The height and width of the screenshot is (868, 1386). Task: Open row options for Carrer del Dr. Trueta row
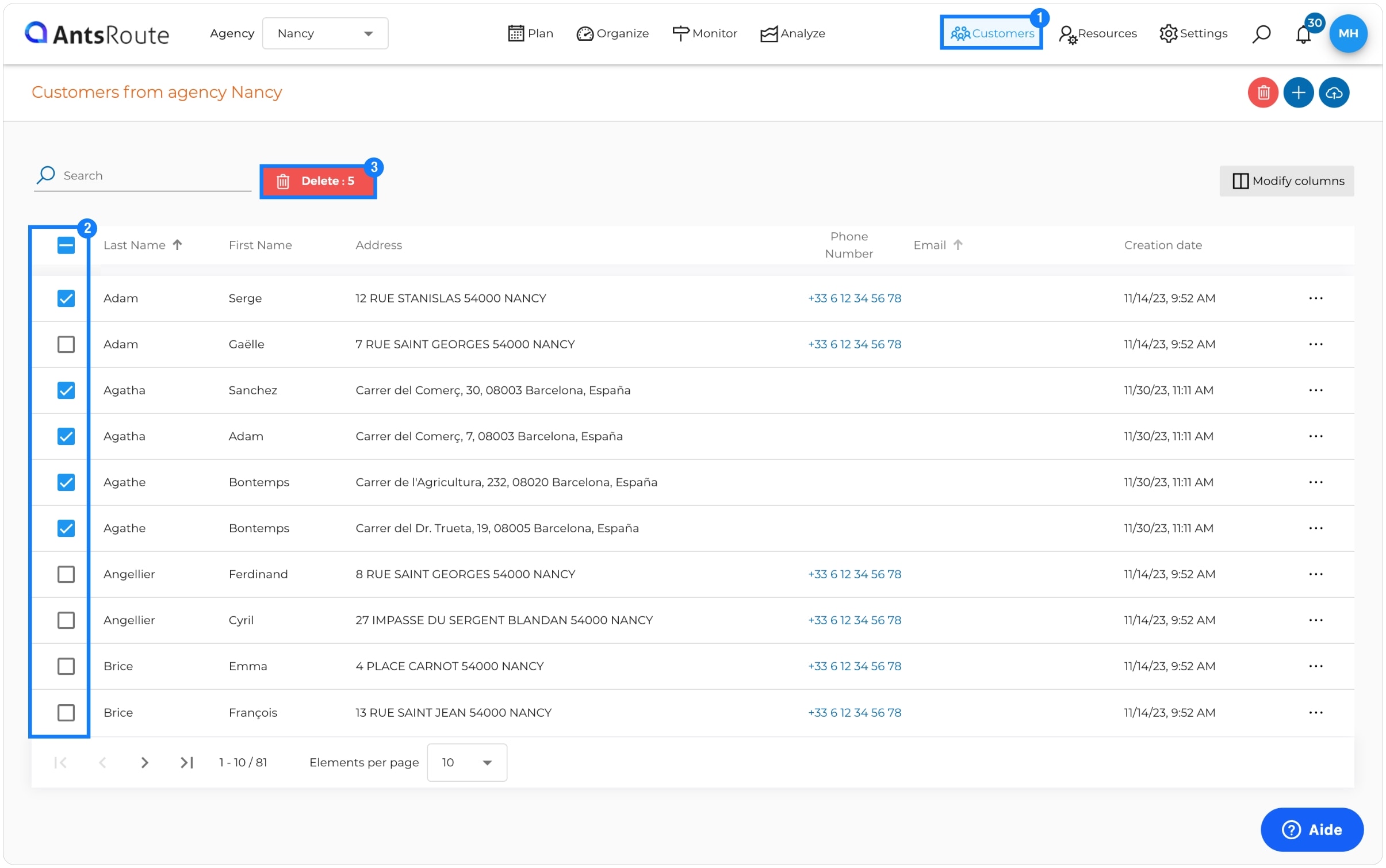[x=1315, y=528]
